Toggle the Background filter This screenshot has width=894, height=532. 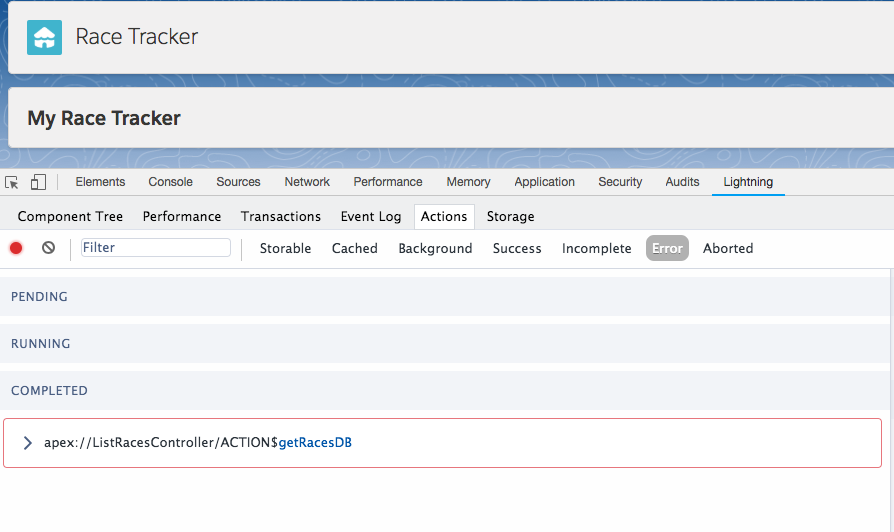point(435,248)
